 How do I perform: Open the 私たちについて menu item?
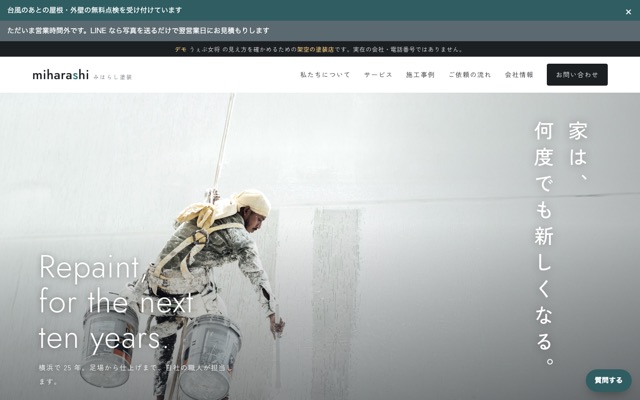click(325, 75)
